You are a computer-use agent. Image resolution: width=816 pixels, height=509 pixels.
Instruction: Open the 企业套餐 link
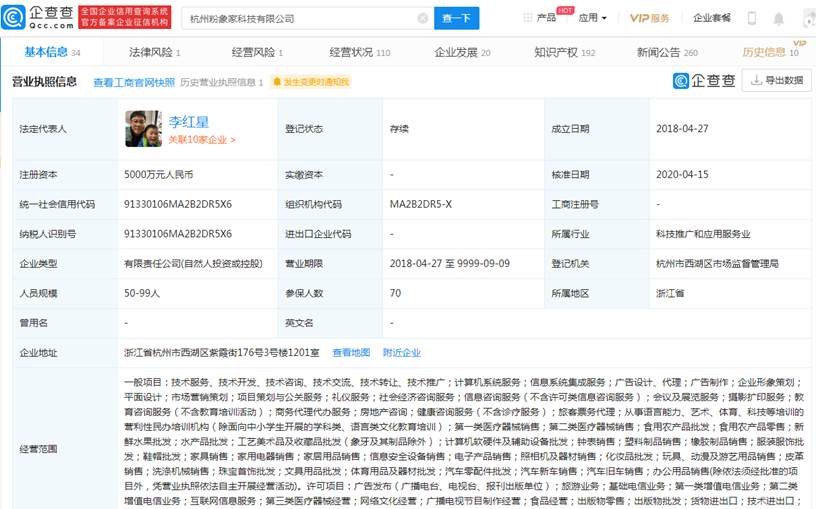pos(711,18)
